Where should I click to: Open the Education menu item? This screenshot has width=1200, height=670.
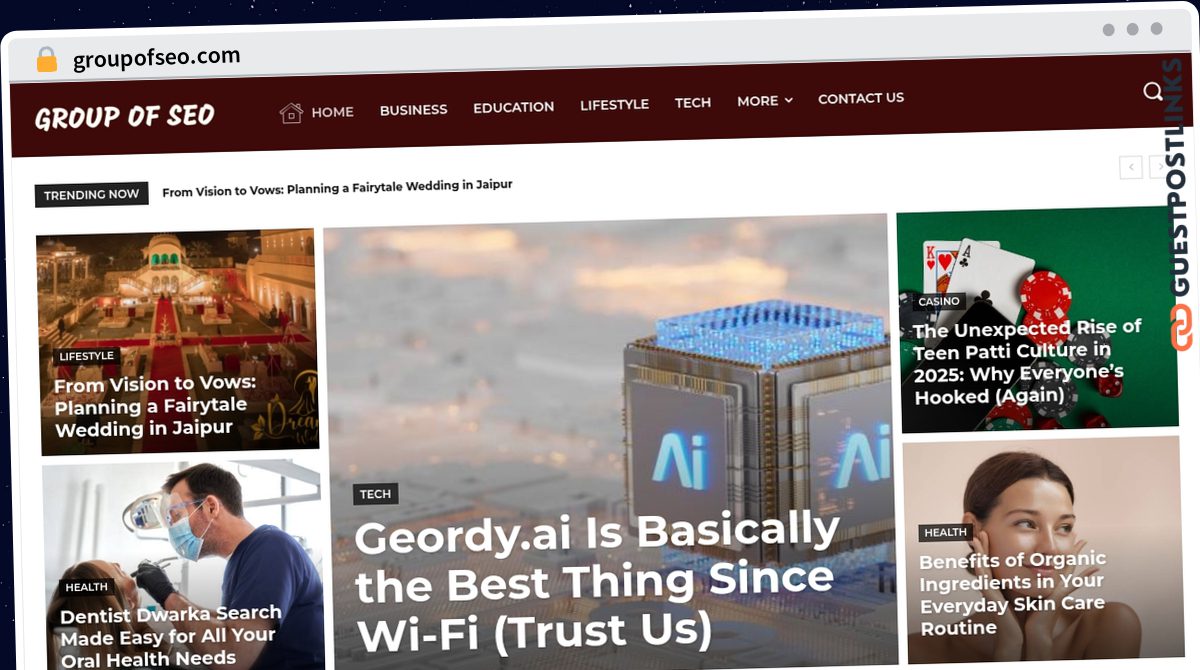point(513,107)
